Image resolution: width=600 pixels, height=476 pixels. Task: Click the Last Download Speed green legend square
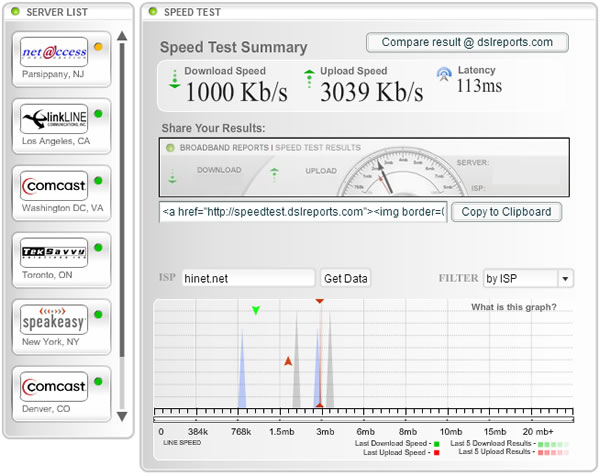coord(437,444)
